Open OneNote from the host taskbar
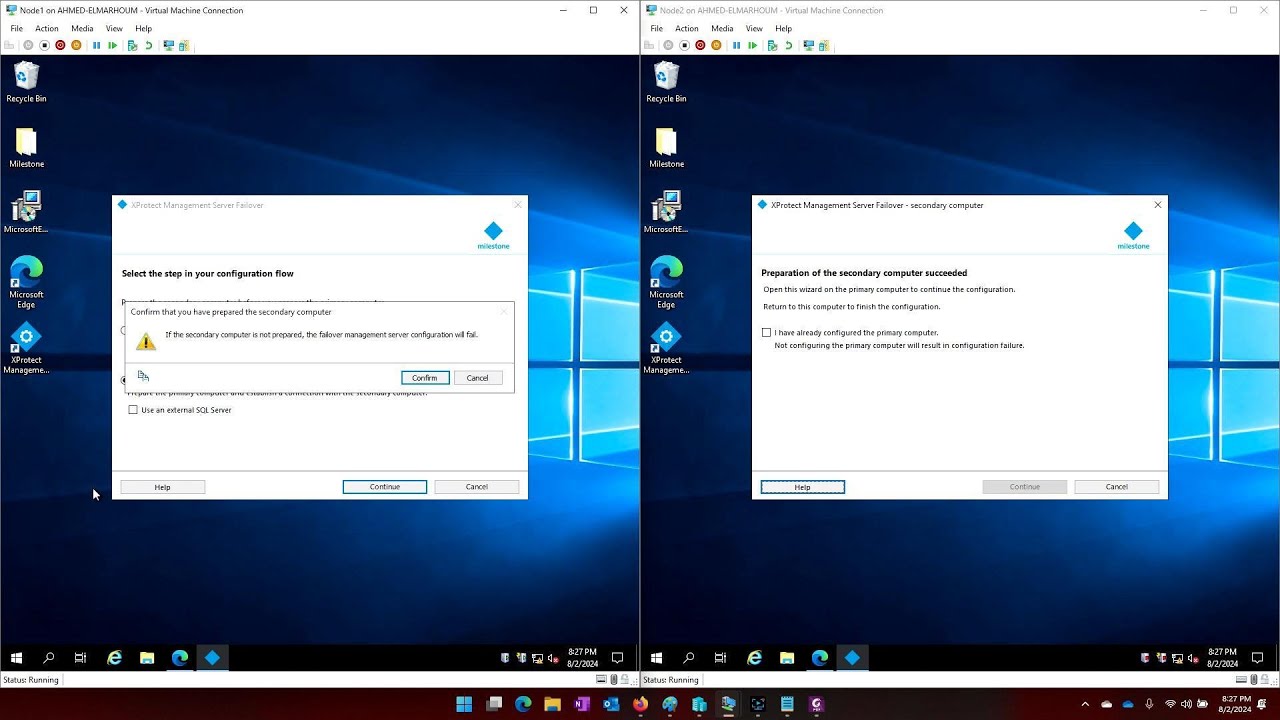The width and height of the screenshot is (1280, 720). (x=582, y=704)
